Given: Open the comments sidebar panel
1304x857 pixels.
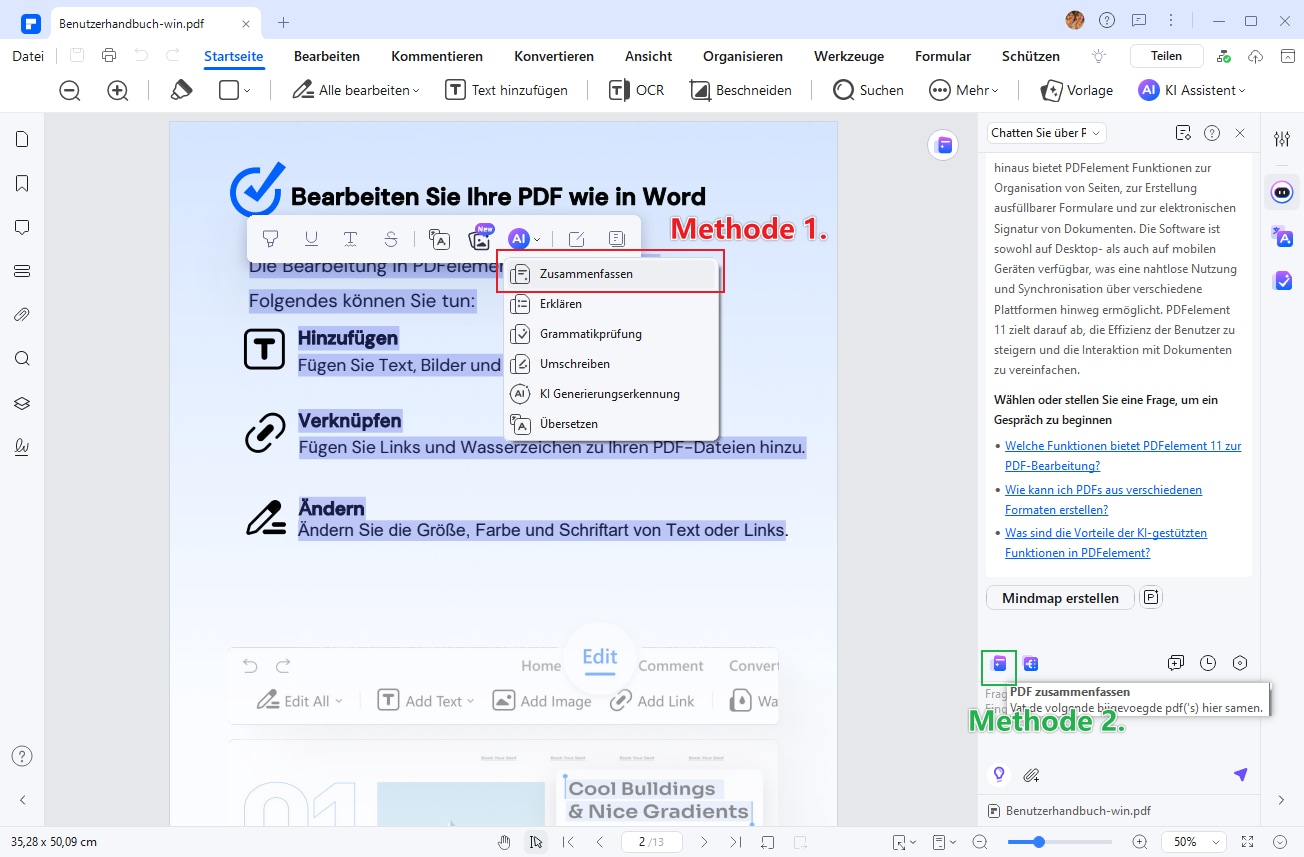Looking at the screenshot, I should point(22,227).
